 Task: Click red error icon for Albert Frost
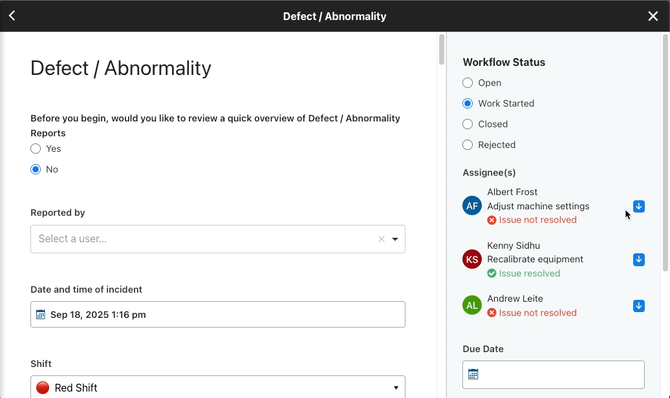(492, 220)
